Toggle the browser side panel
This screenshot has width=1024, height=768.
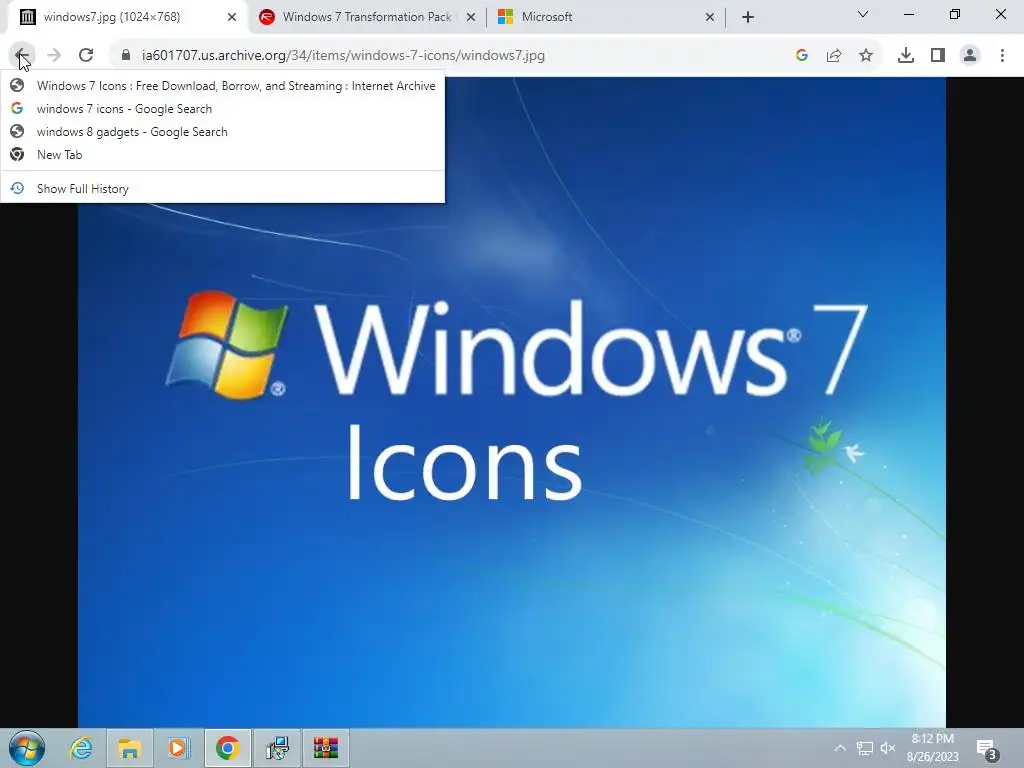click(938, 56)
